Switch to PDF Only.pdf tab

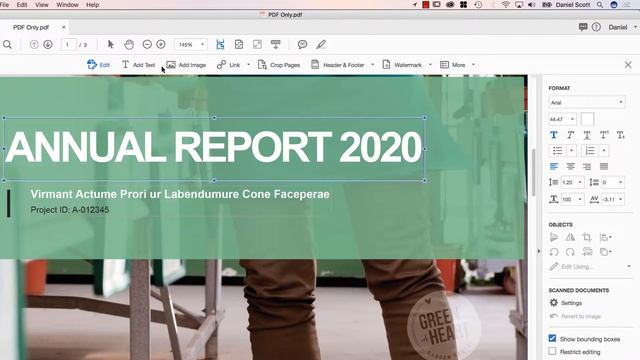tap(31, 27)
